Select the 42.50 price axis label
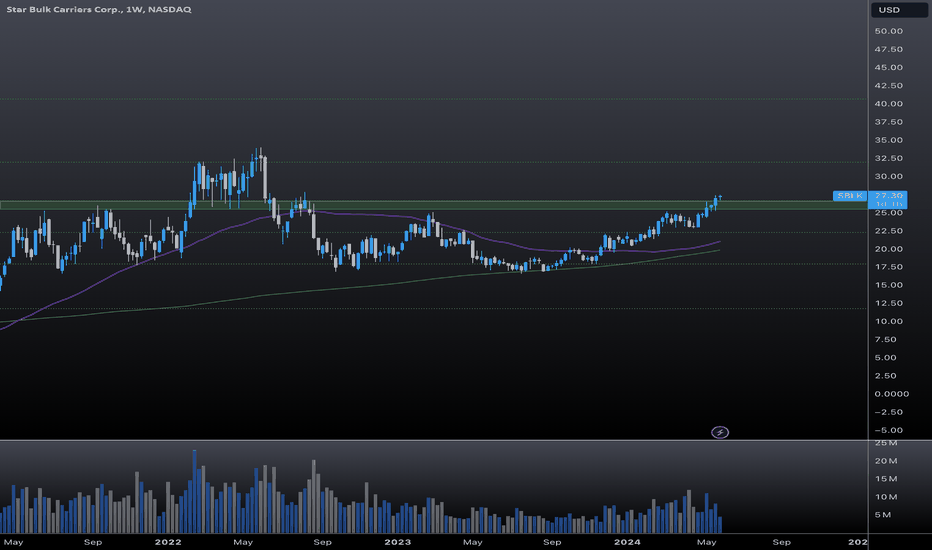The width and height of the screenshot is (932, 550). 888,86
